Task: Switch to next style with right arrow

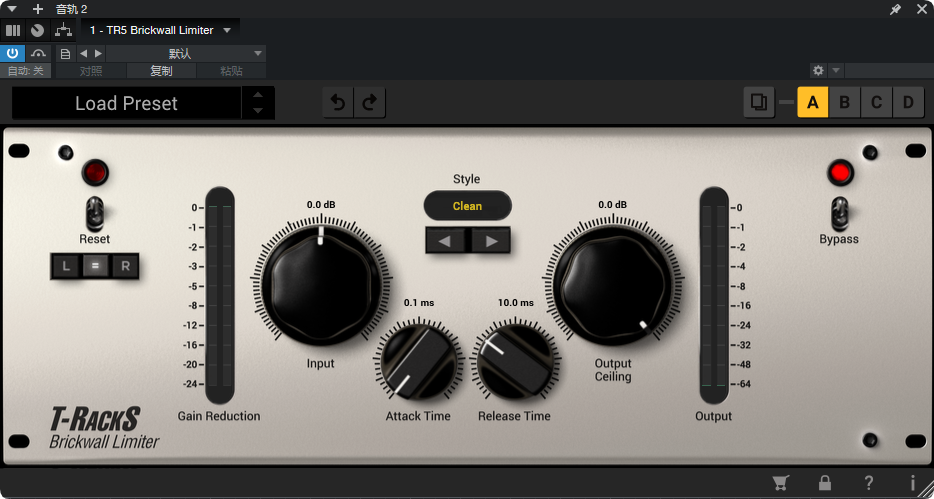Action: click(x=491, y=241)
